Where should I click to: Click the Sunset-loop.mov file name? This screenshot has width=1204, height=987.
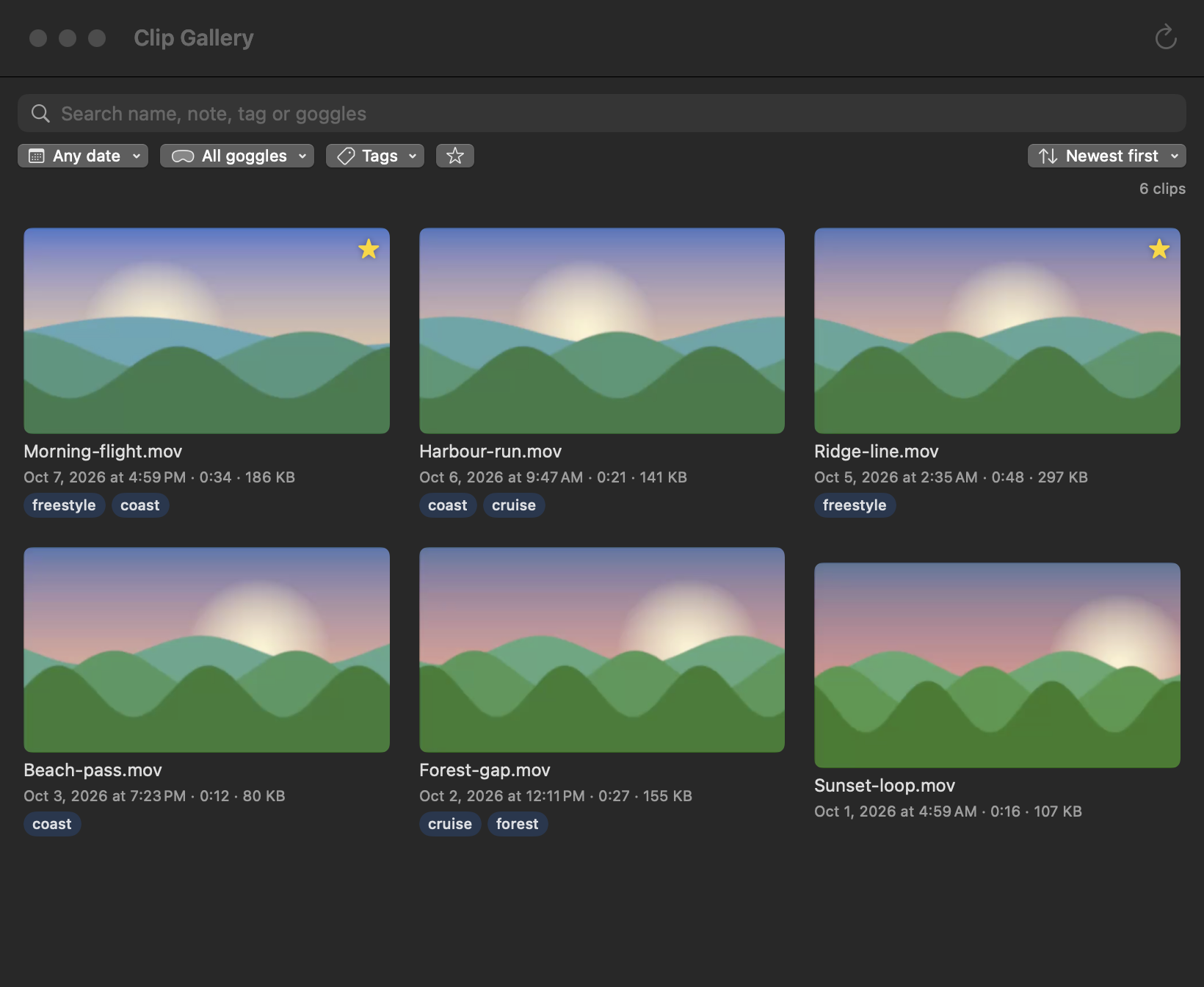point(885,786)
